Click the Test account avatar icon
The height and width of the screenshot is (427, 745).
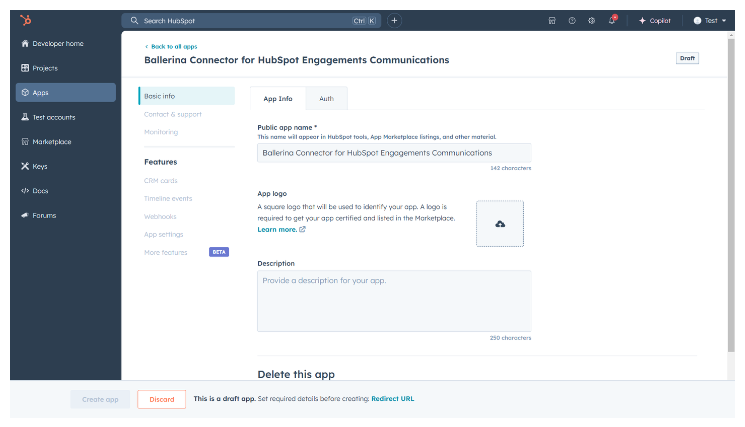(697, 20)
